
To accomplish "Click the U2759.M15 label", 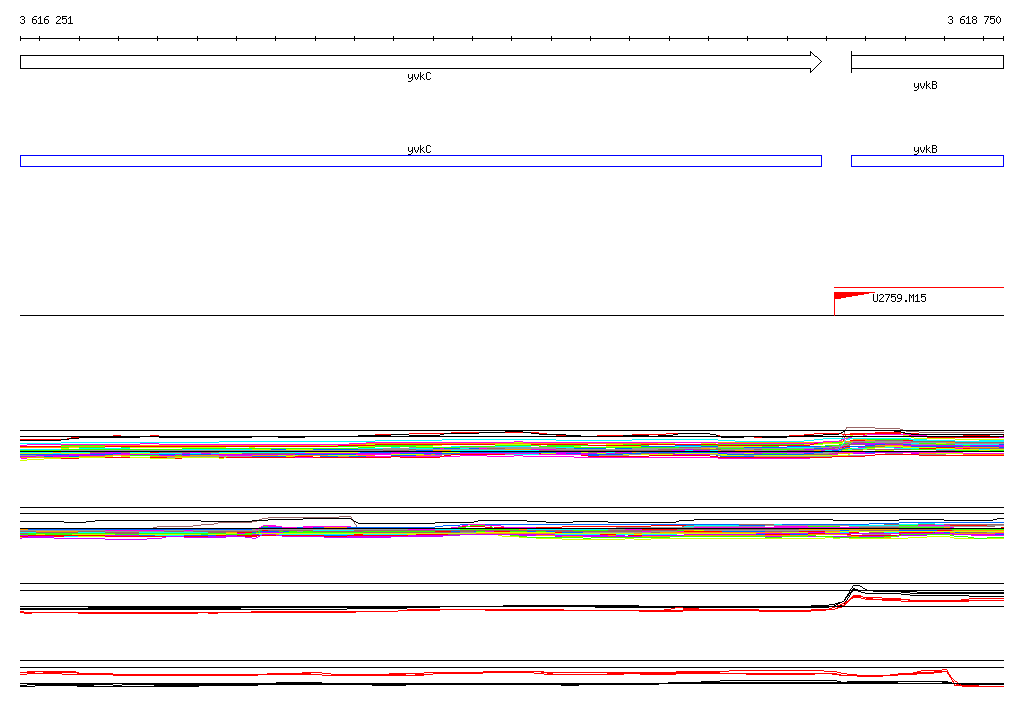I will (899, 299).
